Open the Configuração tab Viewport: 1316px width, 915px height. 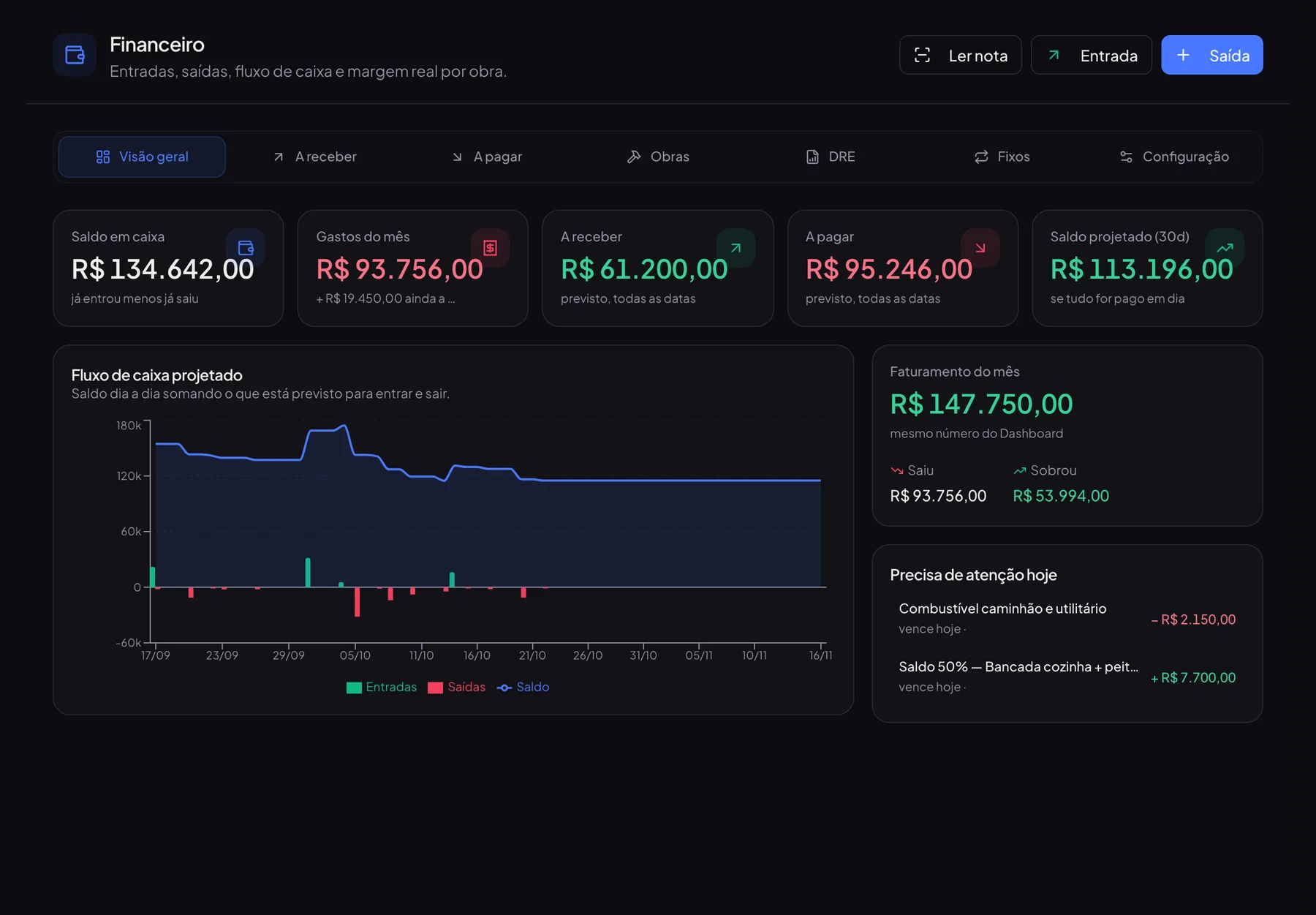[x=1173, y=157]
